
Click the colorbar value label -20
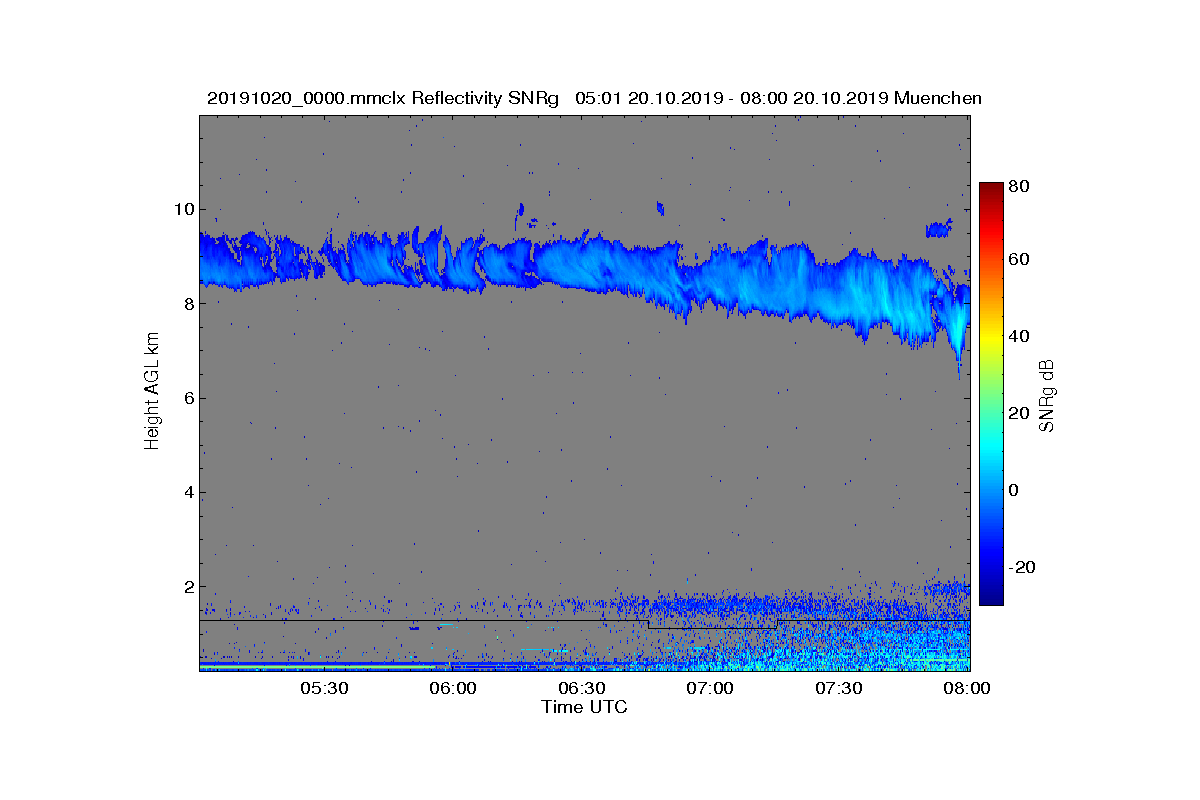point(1022,567)
